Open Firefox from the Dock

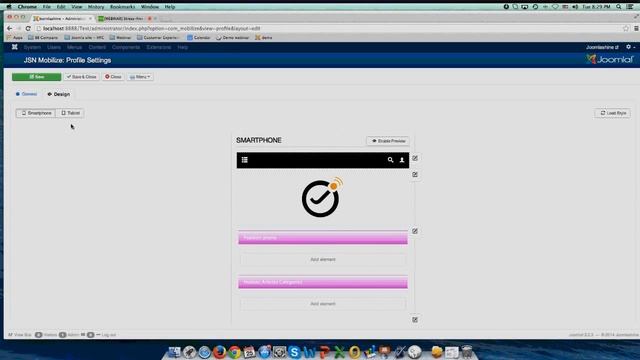pyautogui.click(x=220, y=352)
